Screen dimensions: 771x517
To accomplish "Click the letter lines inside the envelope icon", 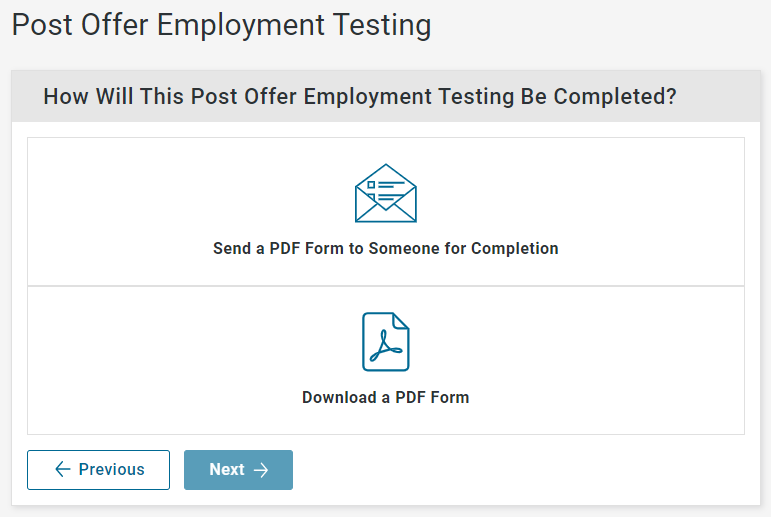I will (x=386, y=191).
